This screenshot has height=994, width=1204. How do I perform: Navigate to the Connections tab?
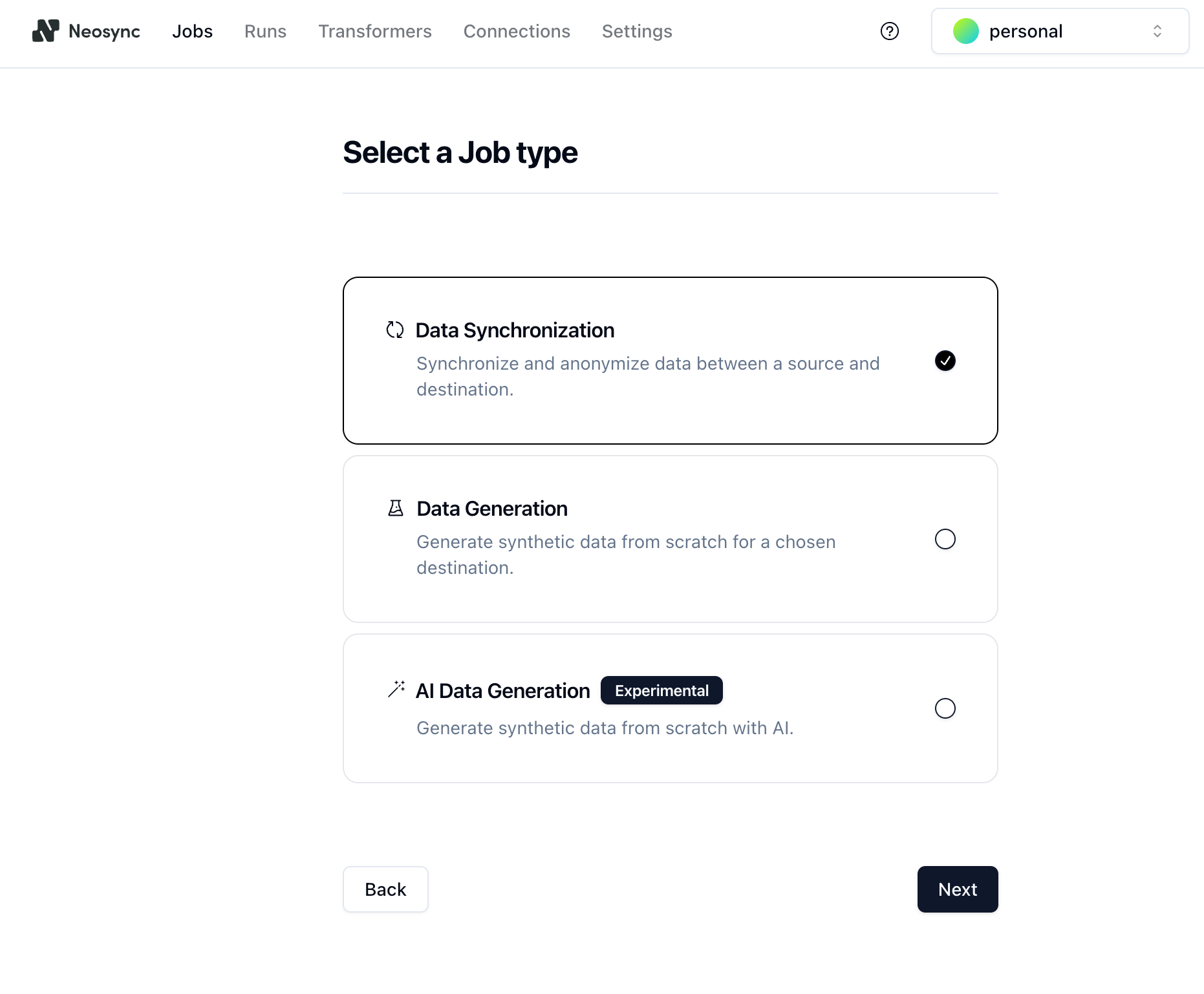pyautogui.click(x=517, y=31)
